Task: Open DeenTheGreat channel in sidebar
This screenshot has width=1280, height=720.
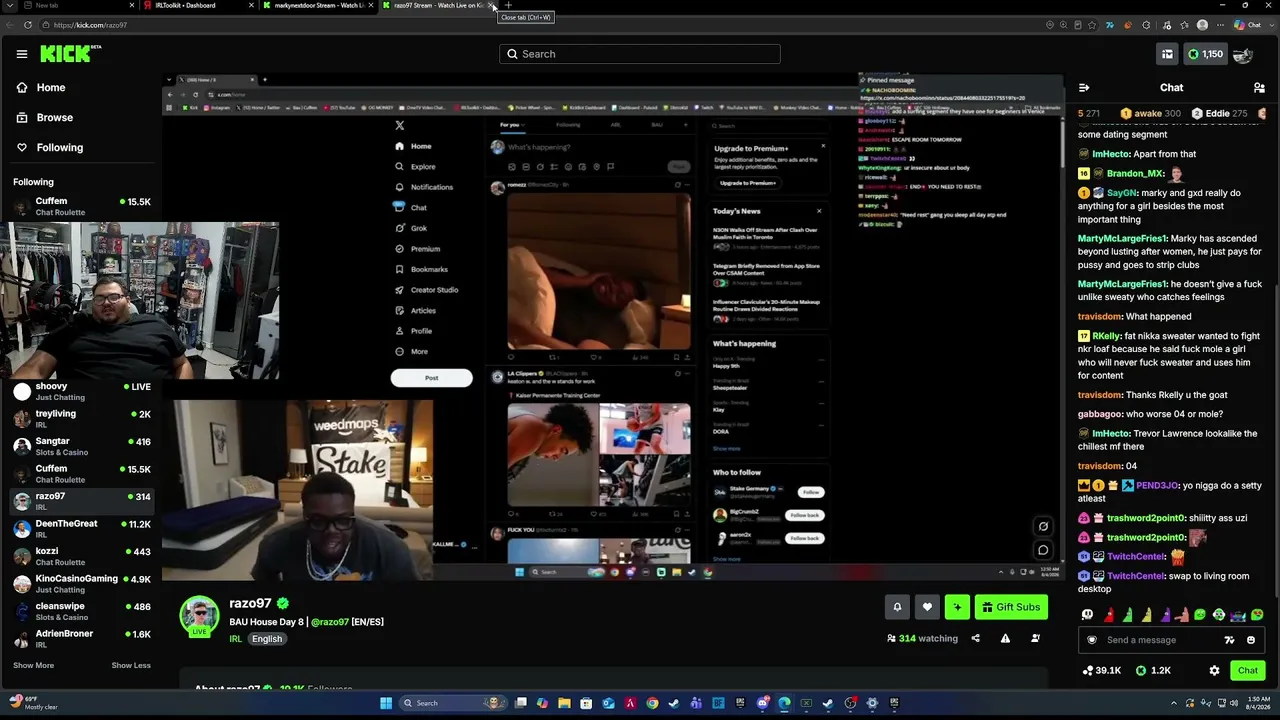Action: pyautogui.click(x=82, y=529)
